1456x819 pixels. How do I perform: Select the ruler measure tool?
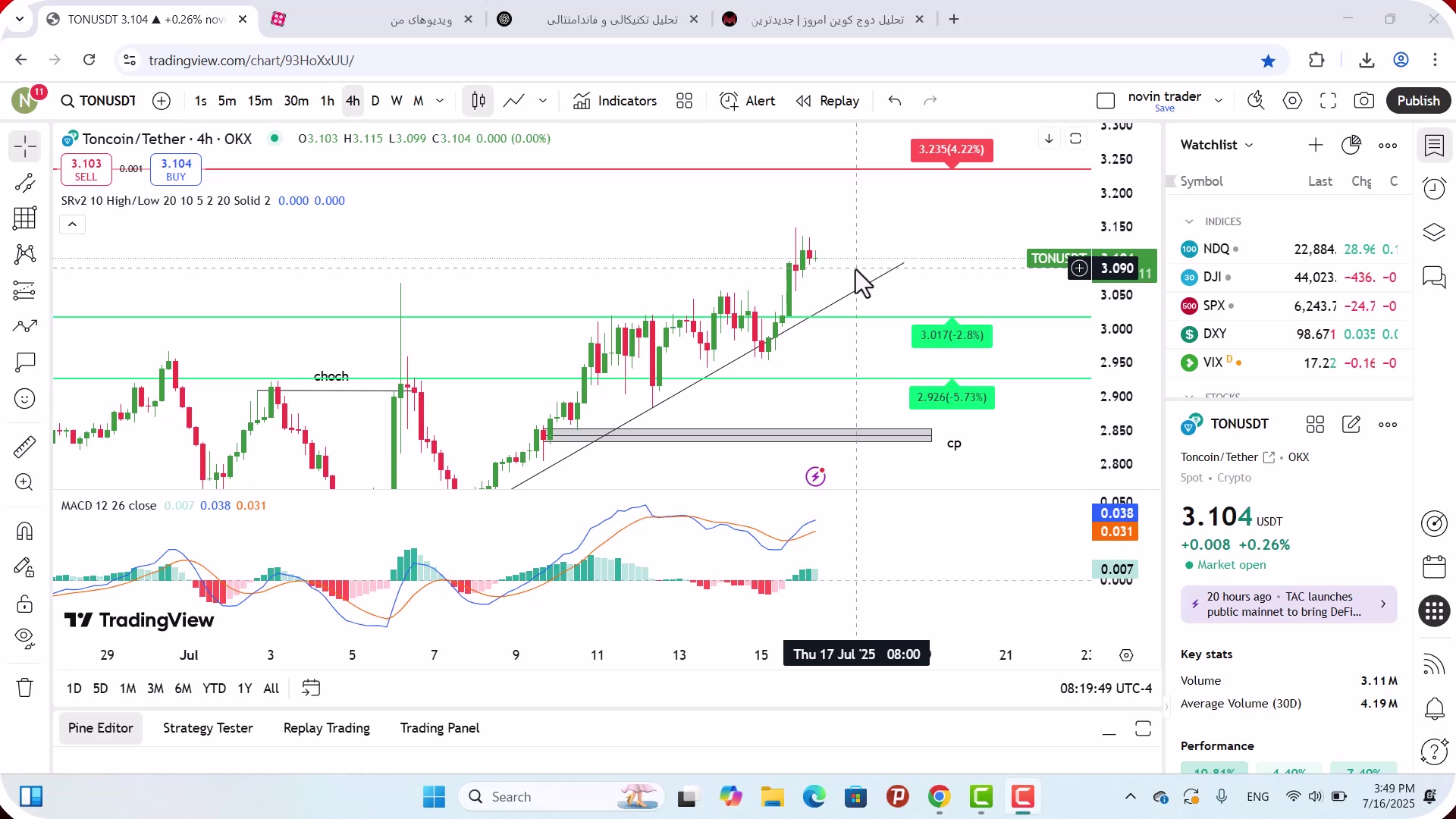tap(25, 447)
